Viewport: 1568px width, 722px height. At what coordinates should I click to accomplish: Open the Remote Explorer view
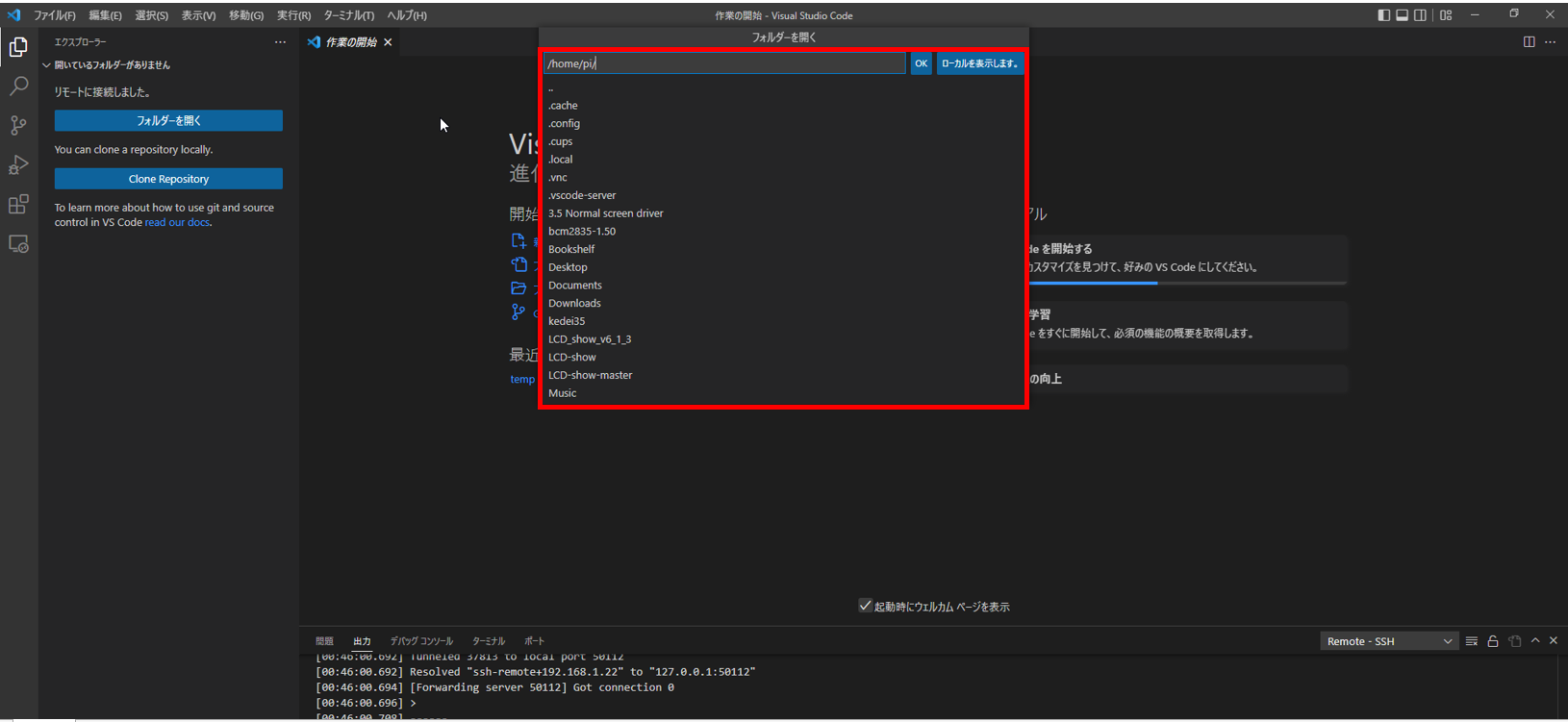tap(18, 244)
